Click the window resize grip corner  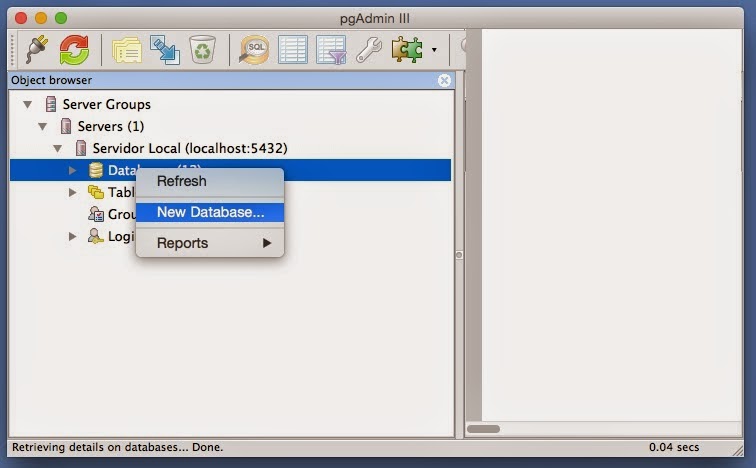point(738,450)
